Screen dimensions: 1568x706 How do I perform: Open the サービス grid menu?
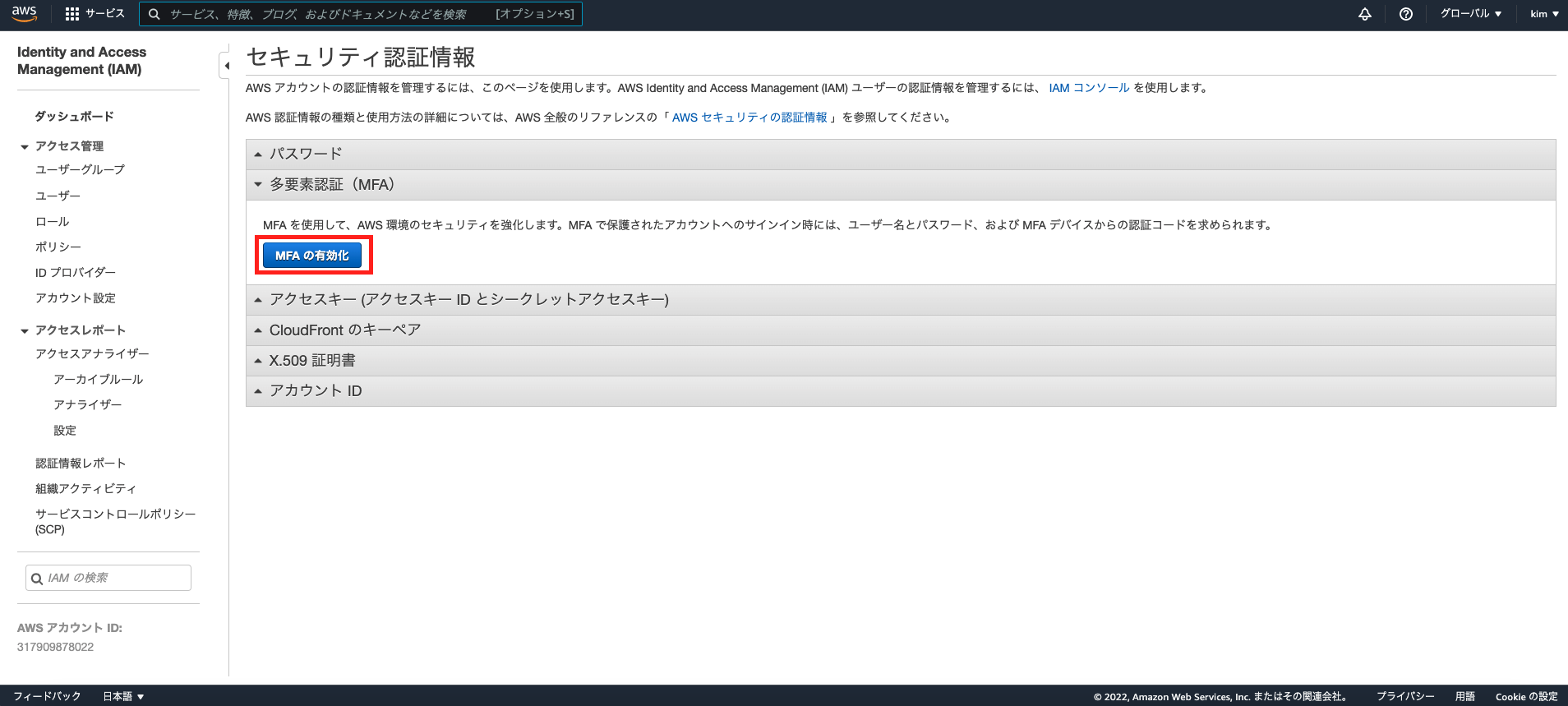(95, 14)
